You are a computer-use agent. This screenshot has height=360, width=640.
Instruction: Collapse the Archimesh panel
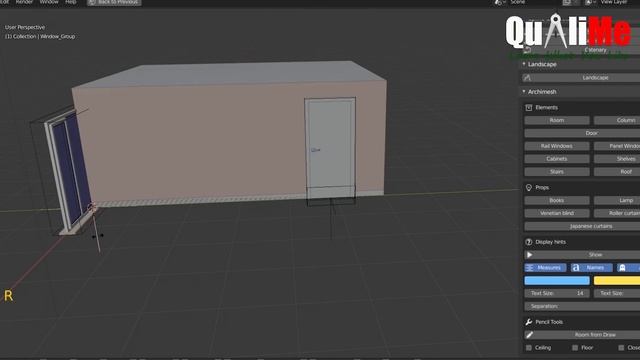[524, 91]
